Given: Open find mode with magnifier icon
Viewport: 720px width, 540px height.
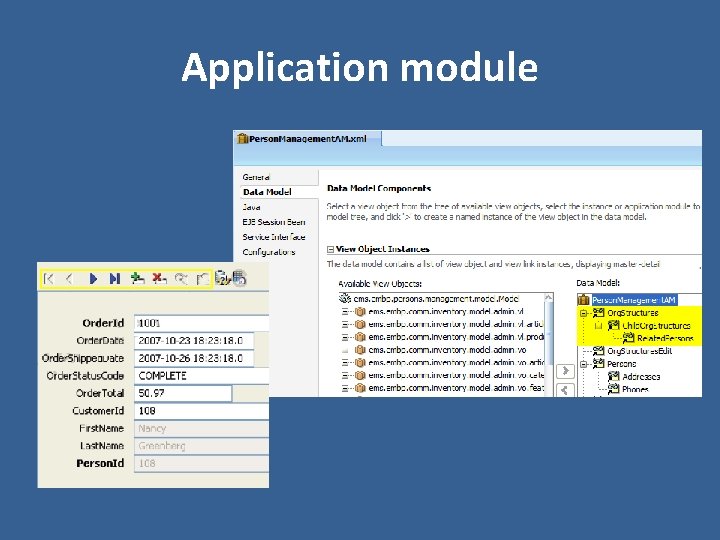Looking at the screenshot, I should (181, 279).
